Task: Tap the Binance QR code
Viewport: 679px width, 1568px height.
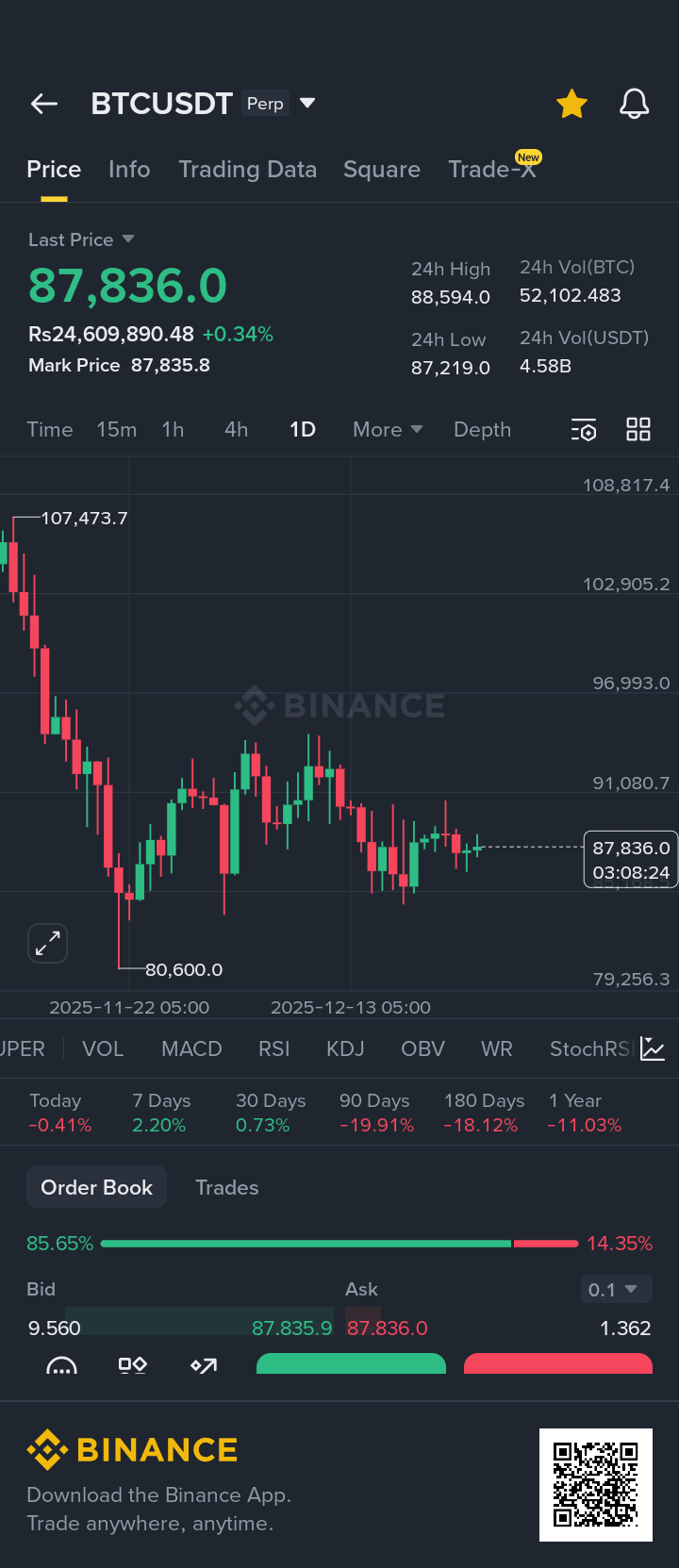Action: point(595,1484)
